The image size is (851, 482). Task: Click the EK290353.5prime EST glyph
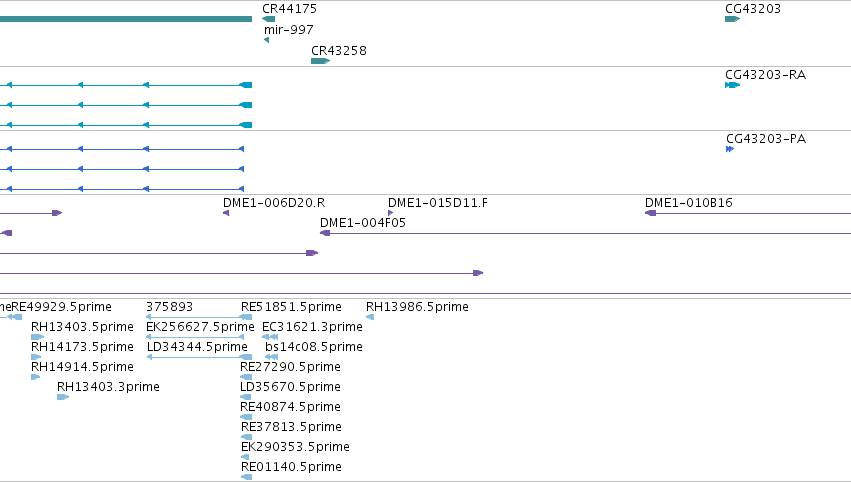[x=245, y=458]
